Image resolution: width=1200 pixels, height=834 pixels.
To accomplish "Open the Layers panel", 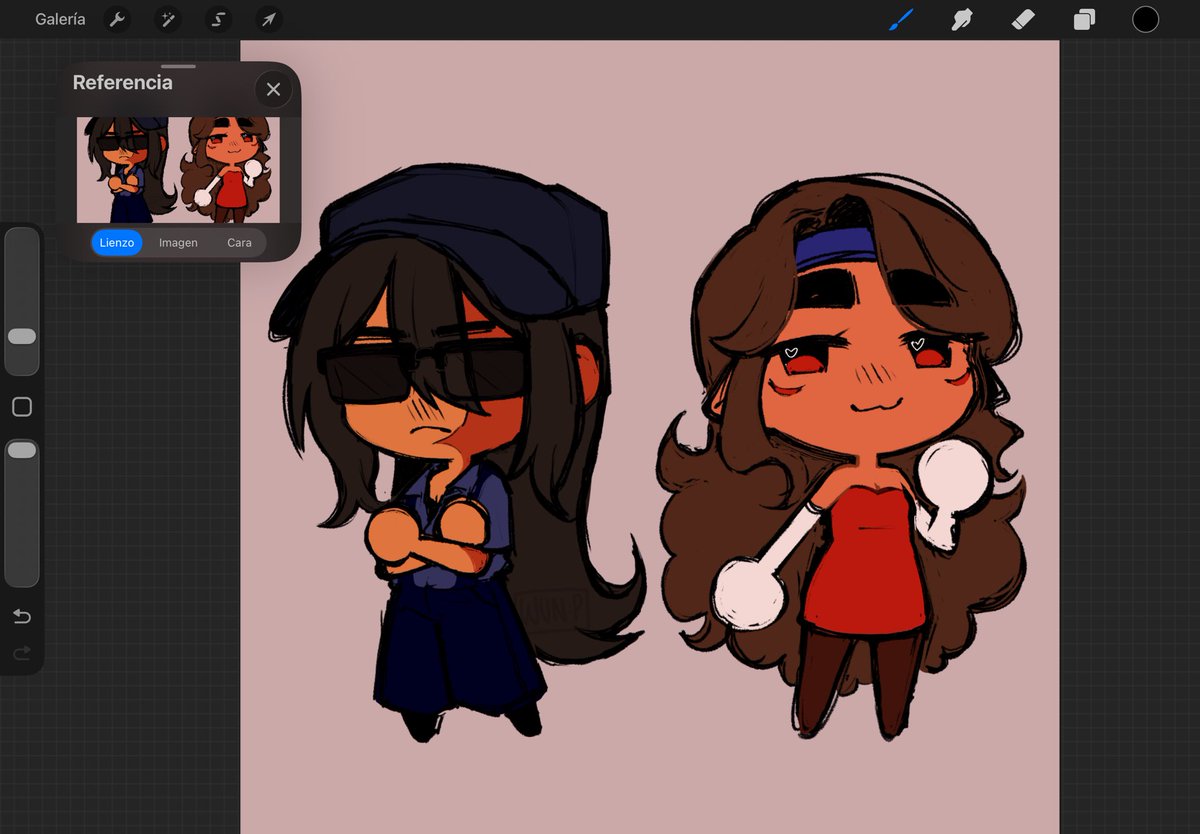I will pos(1084,19).
